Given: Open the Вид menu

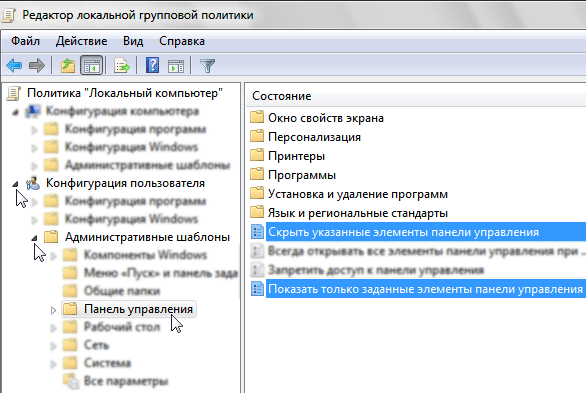Looking at the screenshot, I should (133, 41).
